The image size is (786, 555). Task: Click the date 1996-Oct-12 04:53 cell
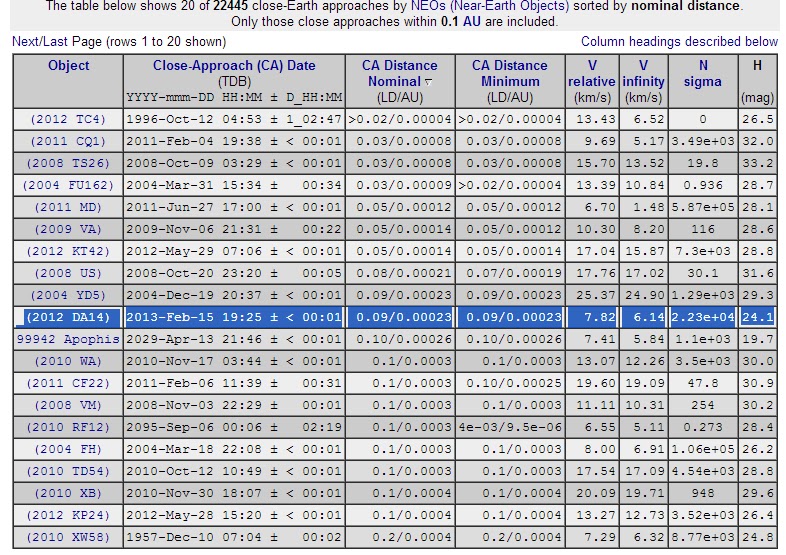(x=234, y=119)
